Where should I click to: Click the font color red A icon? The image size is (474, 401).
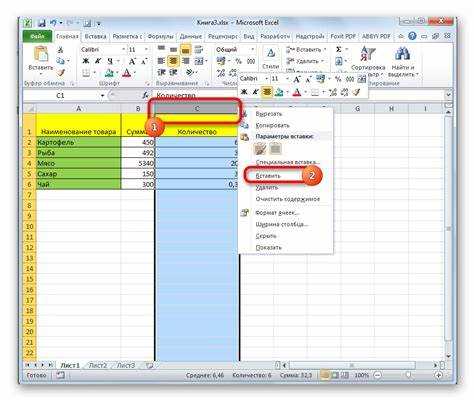[x=127, y=73]
